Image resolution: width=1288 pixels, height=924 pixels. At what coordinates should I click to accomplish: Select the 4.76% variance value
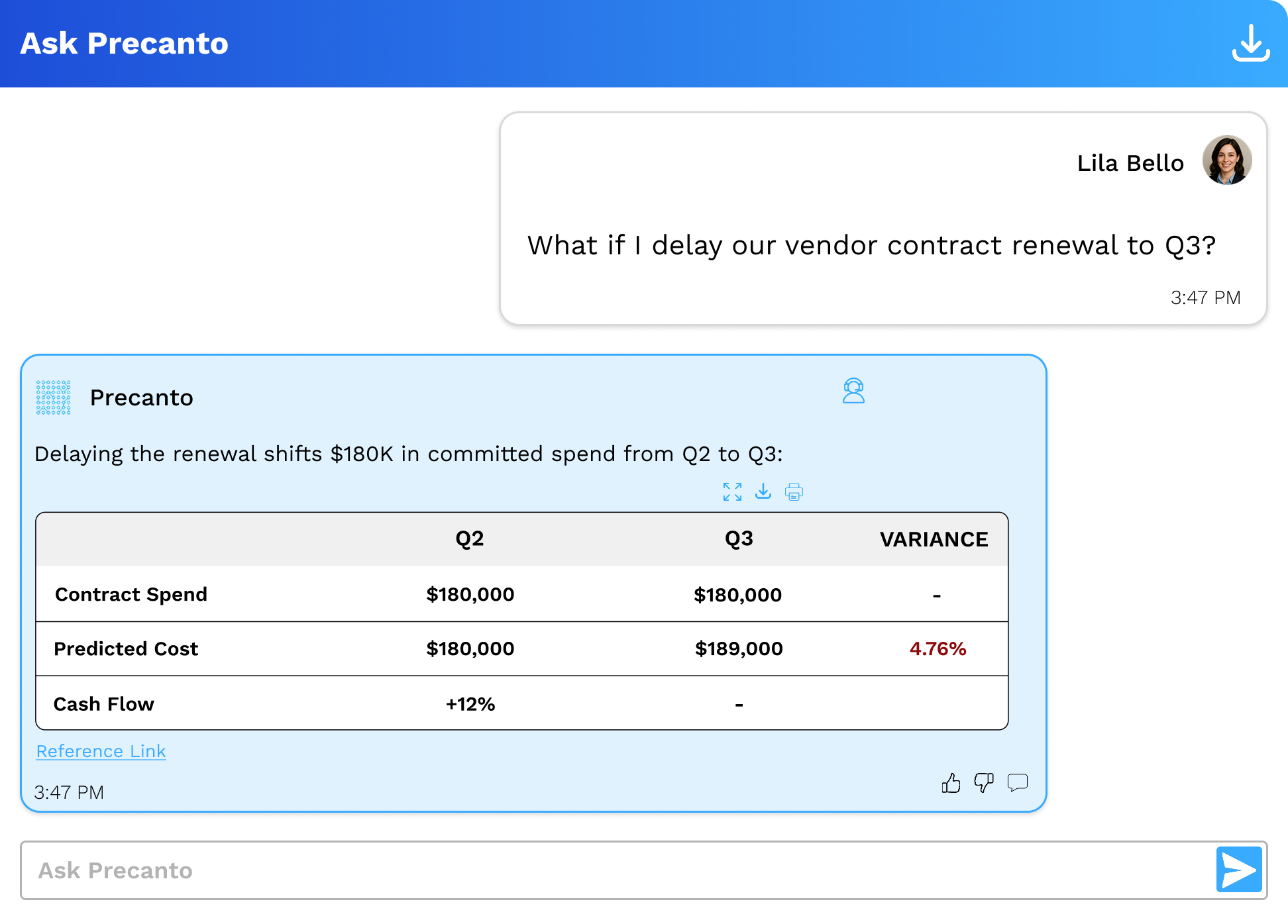click(937, 648)
